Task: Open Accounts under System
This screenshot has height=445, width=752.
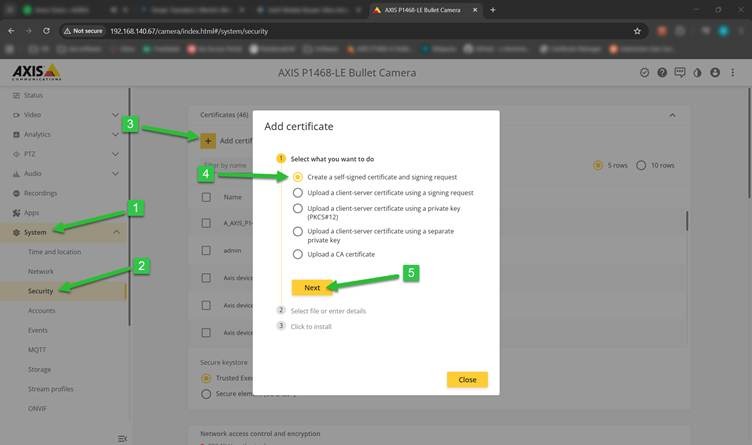Action: click(41, 311)
